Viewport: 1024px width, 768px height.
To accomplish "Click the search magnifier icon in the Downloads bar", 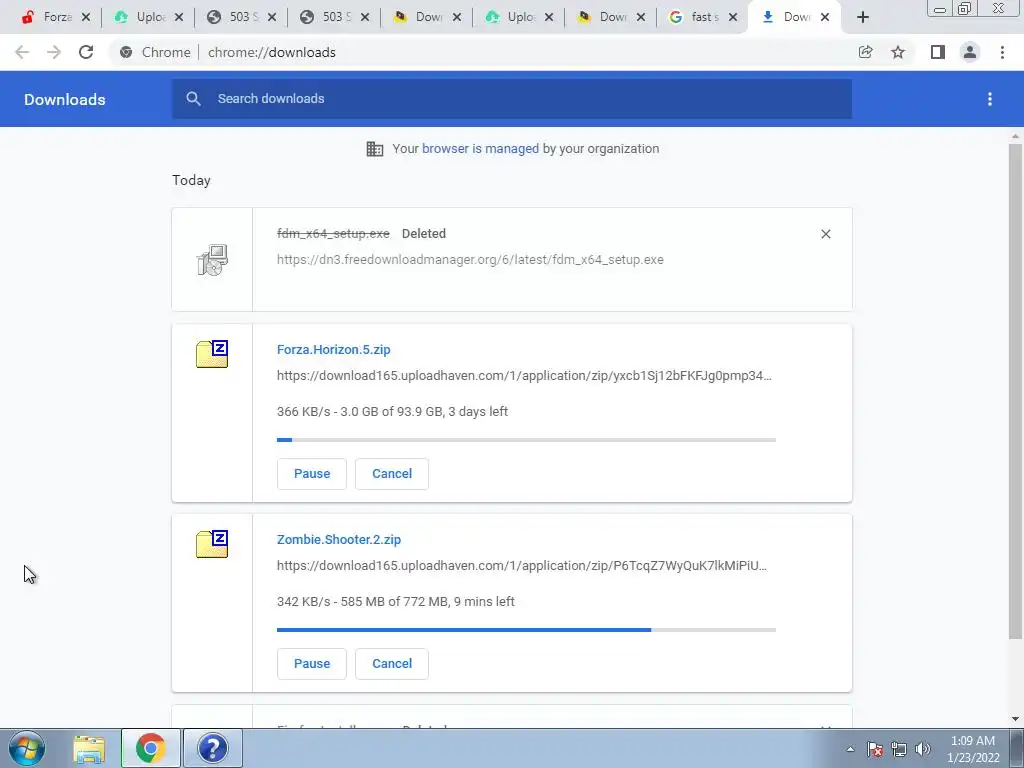I will point(193,99).
